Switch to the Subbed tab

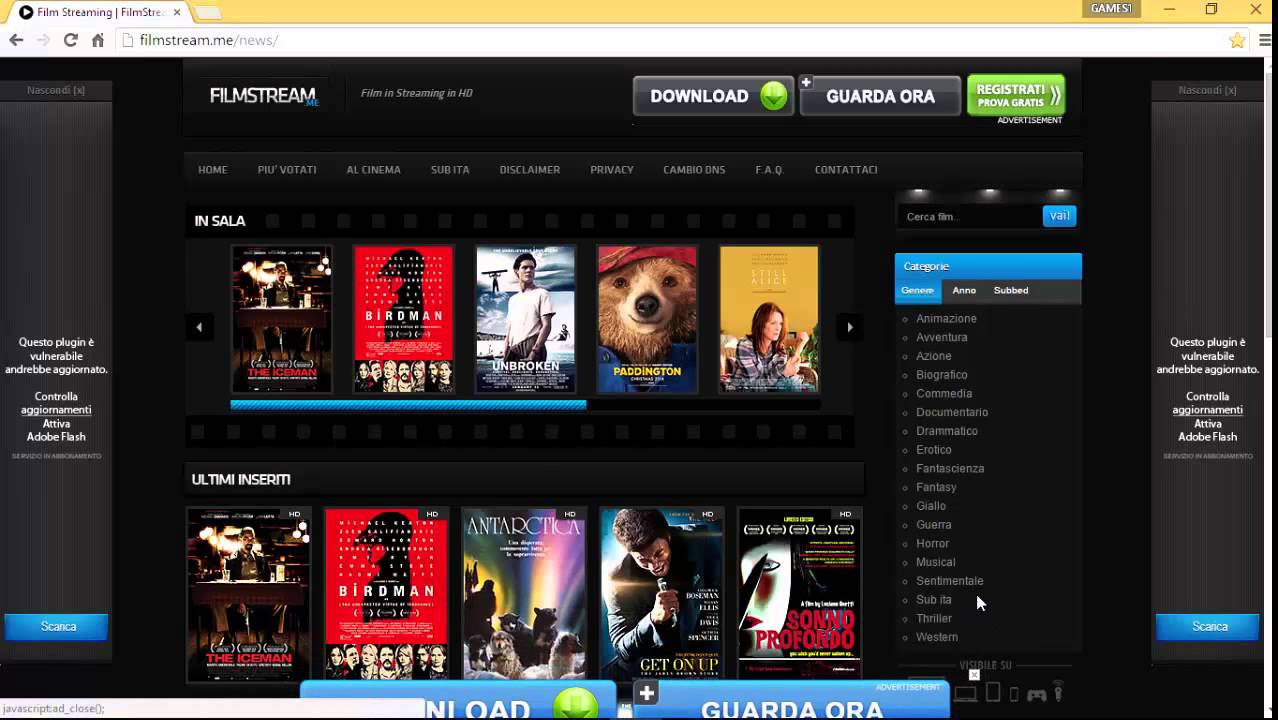pos(1011,290)
